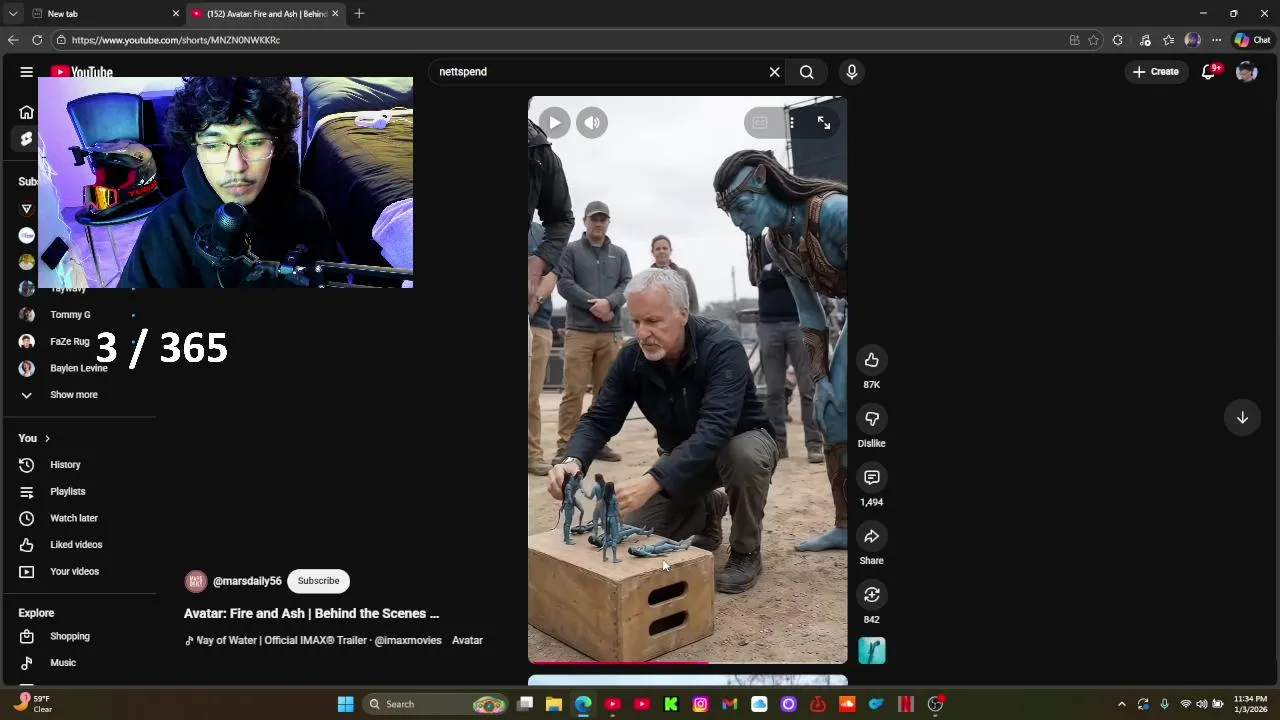Open History in sidebar
Screen dimensions: 1280x720
pos(65,465)
